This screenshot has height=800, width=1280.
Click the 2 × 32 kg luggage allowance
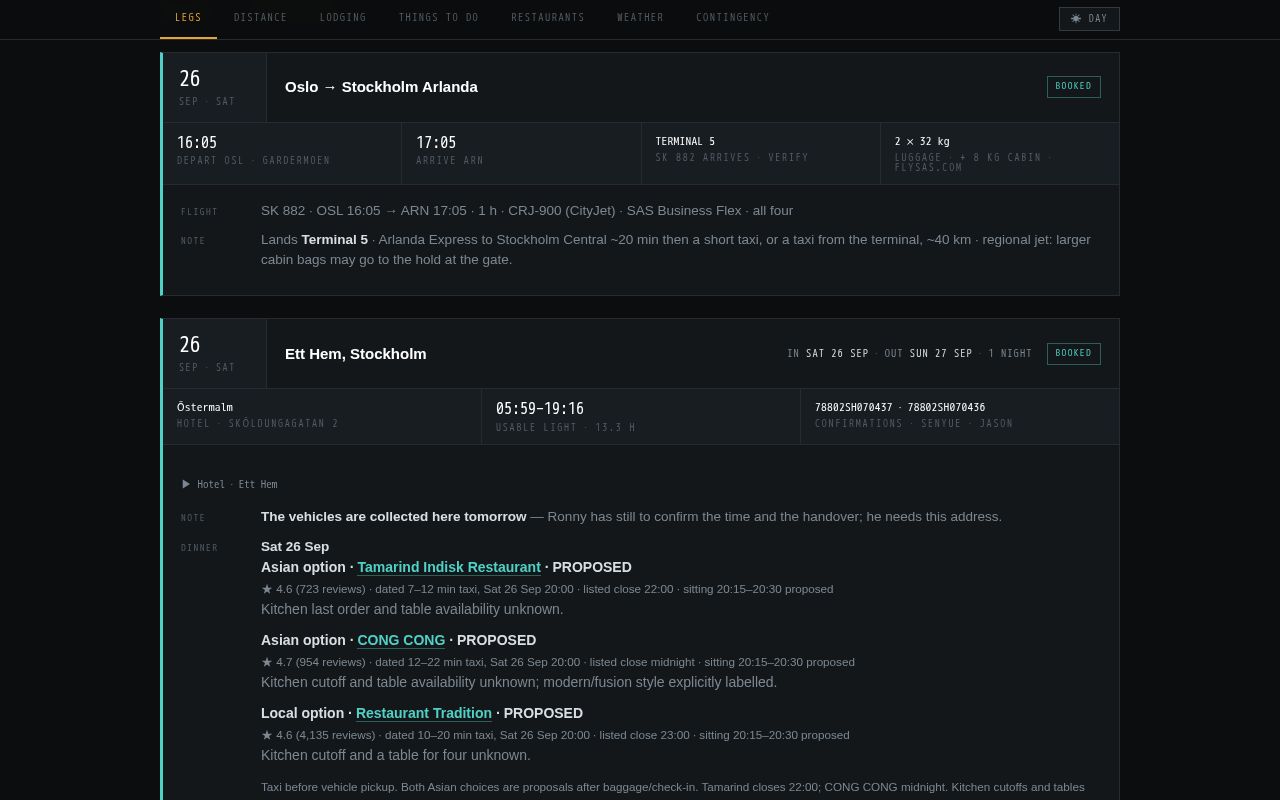[x=922, y=142]
